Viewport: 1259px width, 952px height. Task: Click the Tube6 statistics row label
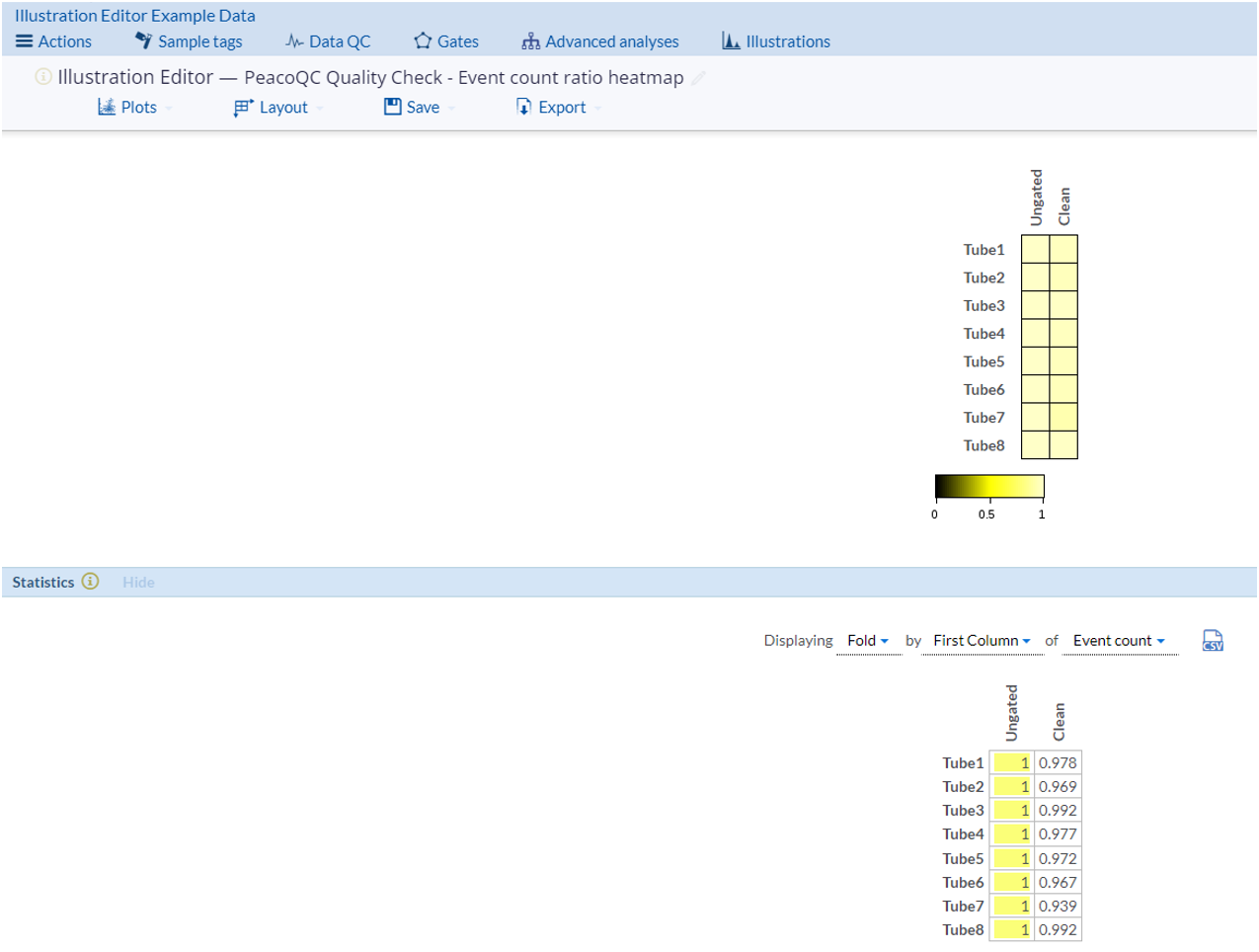click(963, 883)
